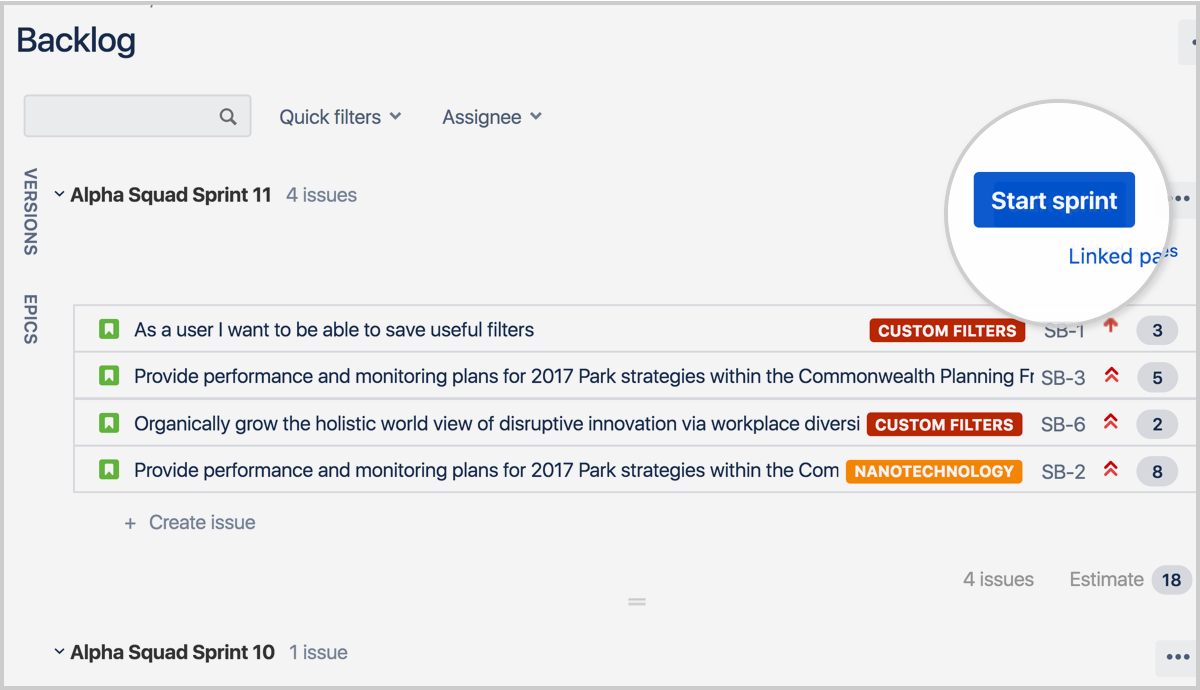Click the estimate badge showing 3 on SB-1
This screenshot has width=1200, height=690.
(1157, 329)
